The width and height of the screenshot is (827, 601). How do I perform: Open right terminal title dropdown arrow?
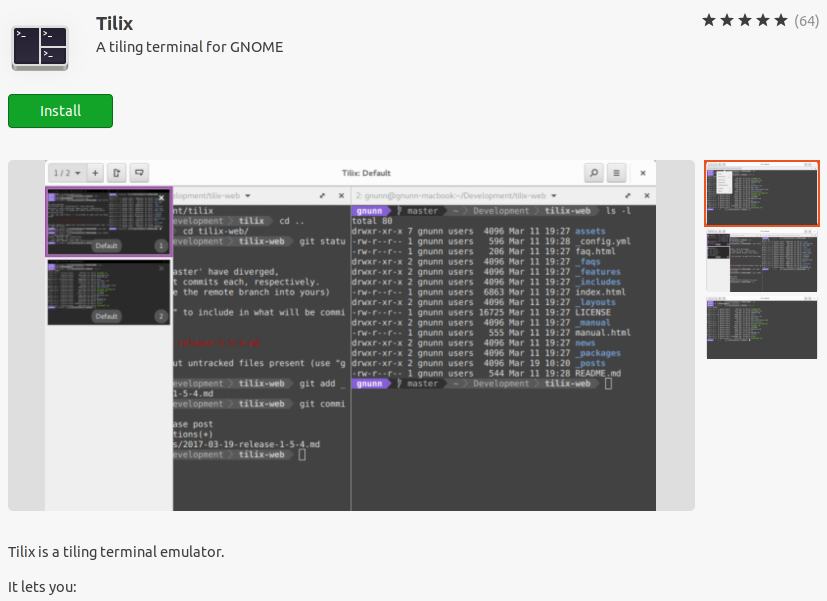pos(554,196)
